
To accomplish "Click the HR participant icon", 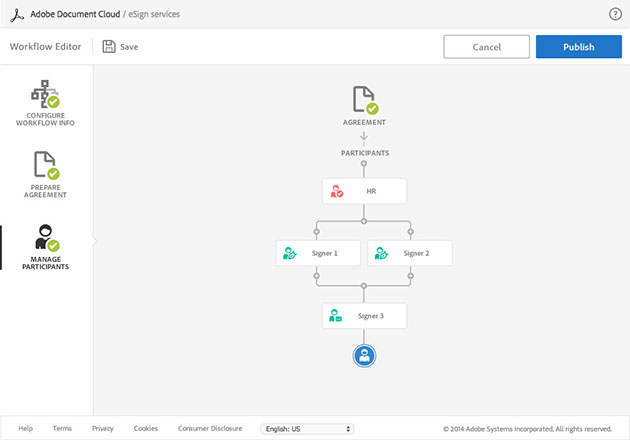I will point(337,191).
